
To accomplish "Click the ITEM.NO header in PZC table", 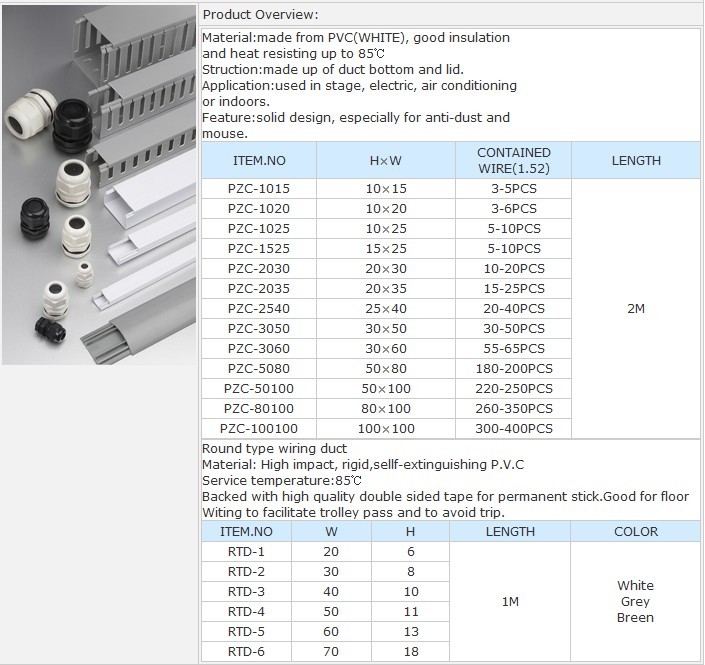I will 259,161.
